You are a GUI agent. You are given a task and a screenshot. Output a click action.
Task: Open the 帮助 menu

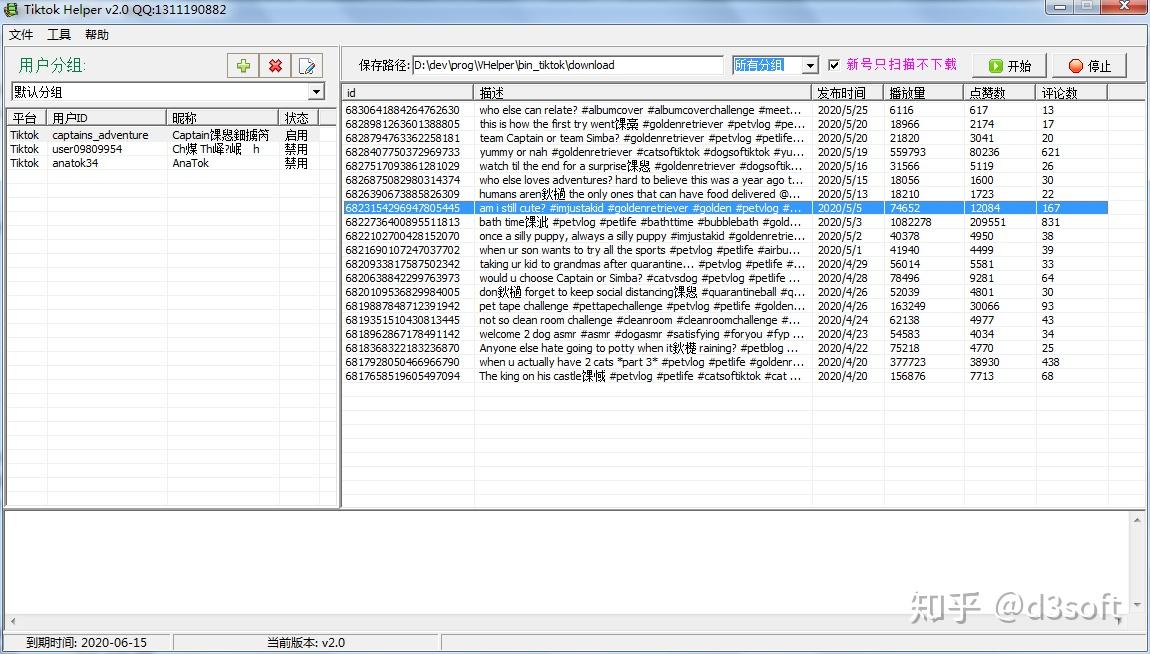[97, 34]
